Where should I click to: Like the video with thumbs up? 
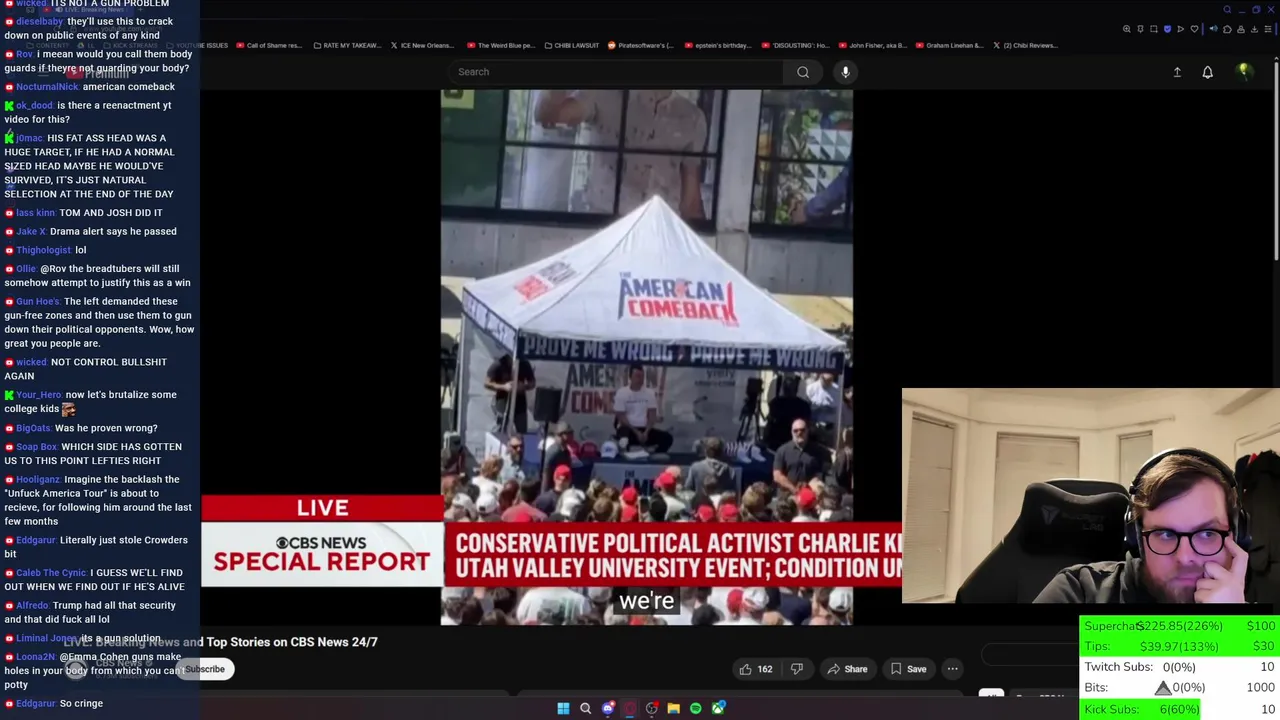tap(756, 669)
